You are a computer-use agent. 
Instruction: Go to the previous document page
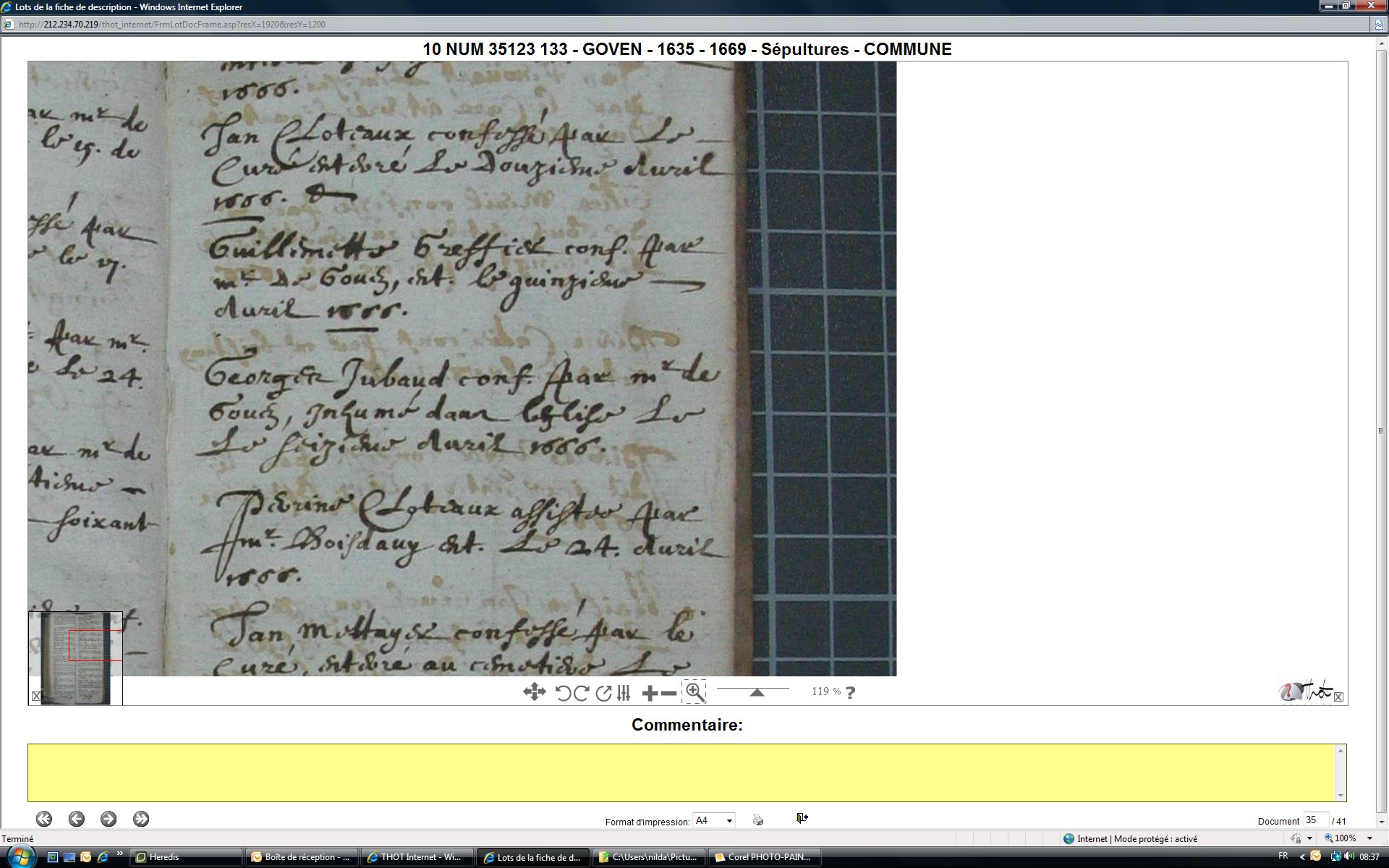point(77,819)
